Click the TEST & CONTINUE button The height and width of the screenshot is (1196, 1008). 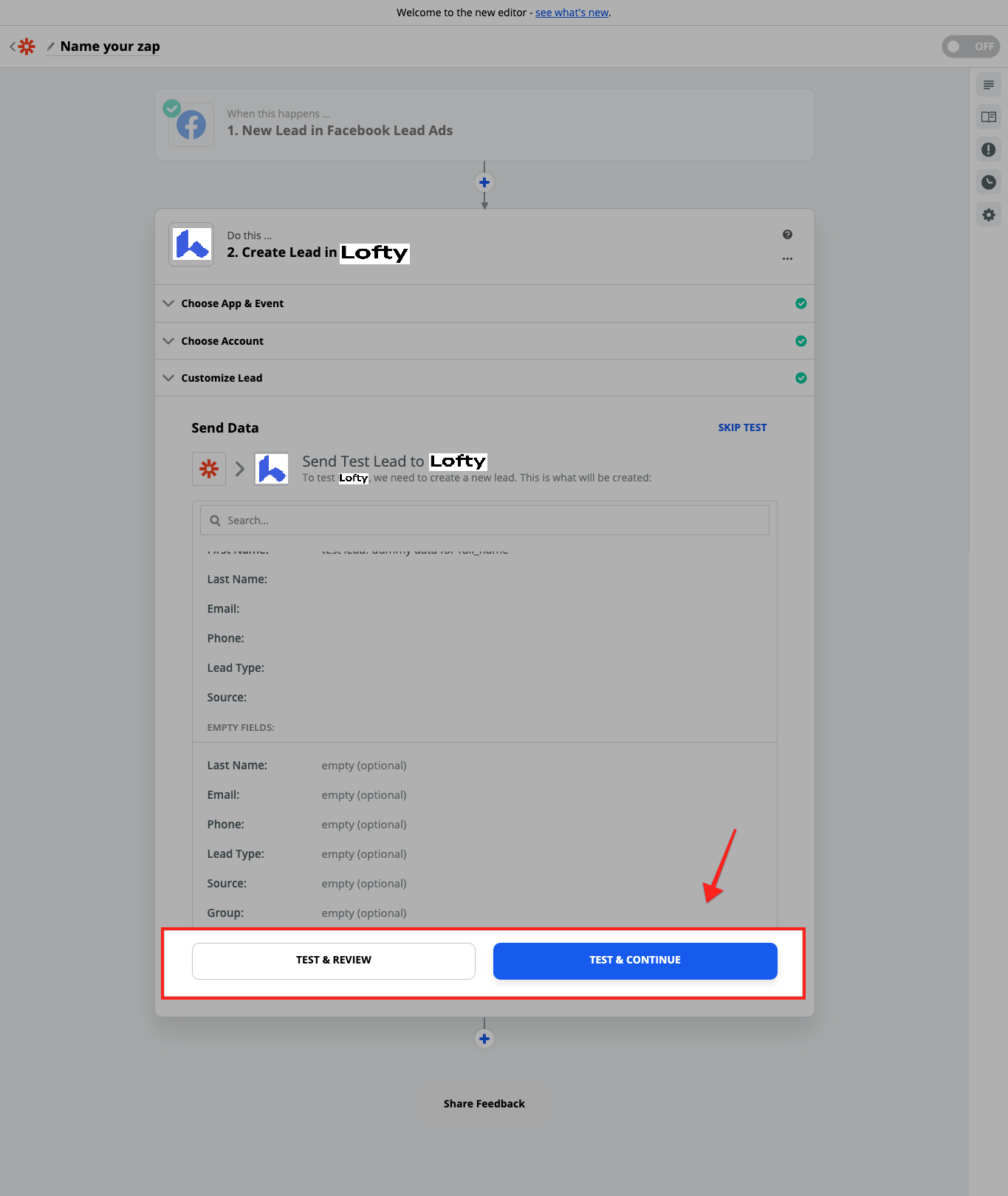point(634,960)
